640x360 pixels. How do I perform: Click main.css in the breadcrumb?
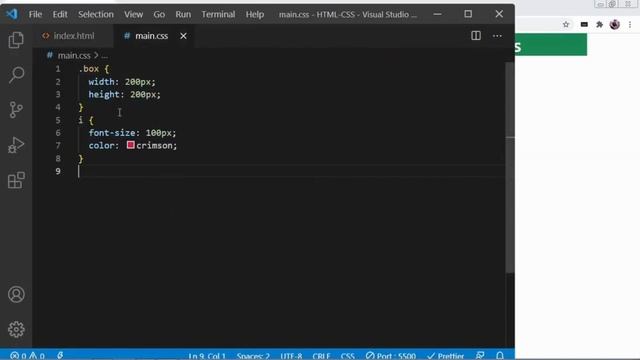point(74,55)
